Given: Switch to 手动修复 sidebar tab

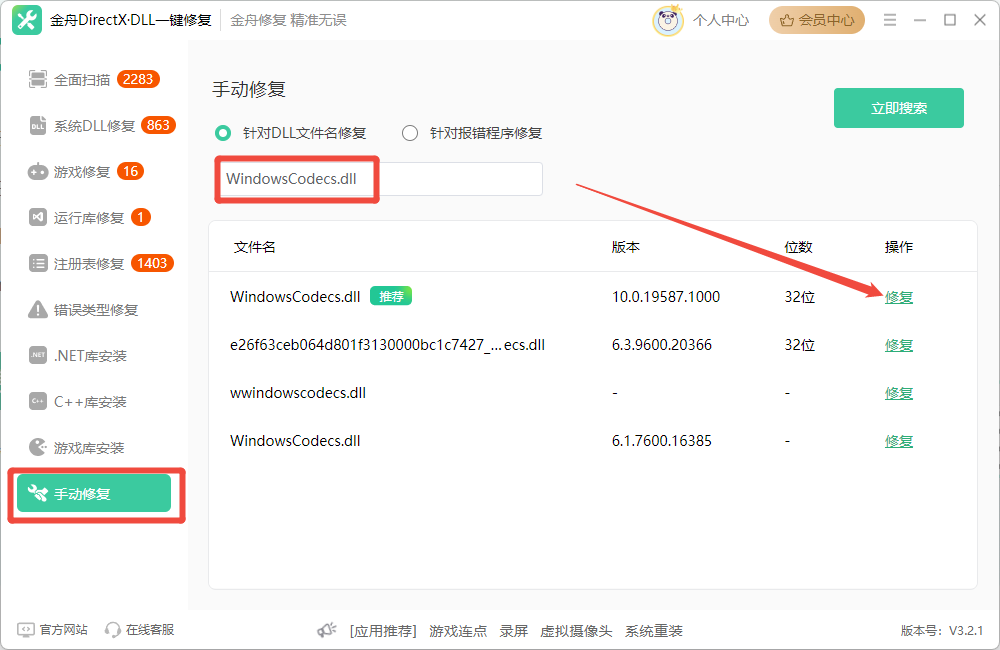Looking at the screenshot, I should [94, 494].
